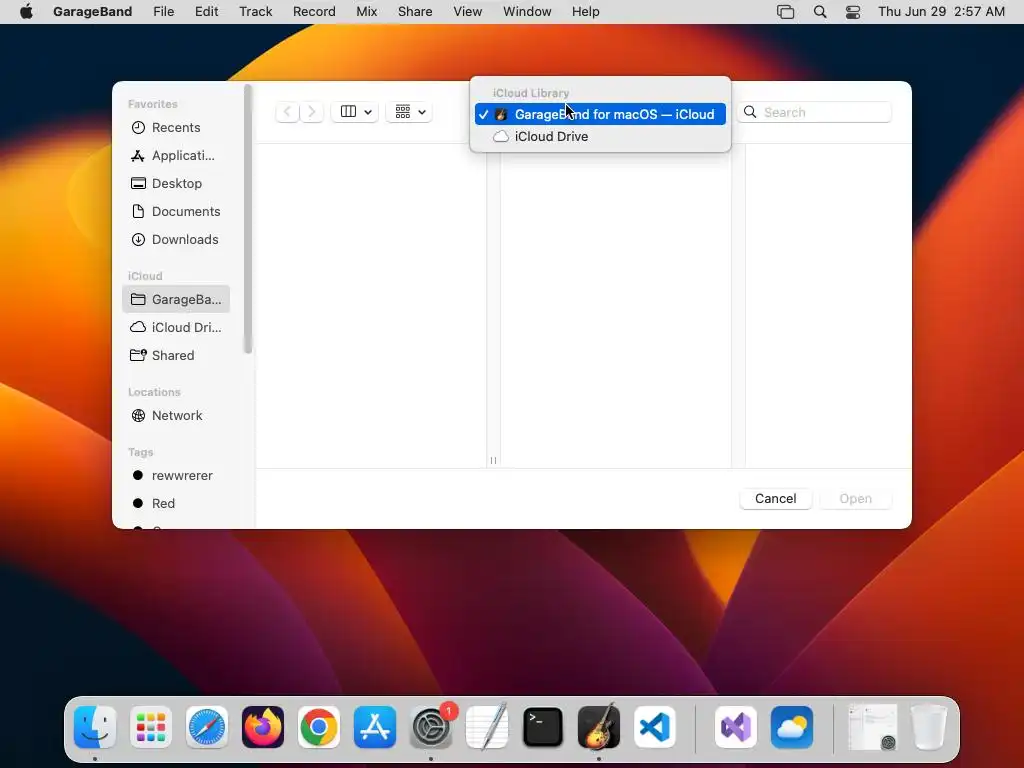Click the GarageBand guitar dock icon
Viewport: 1024px width, 768px height.
click(599, 727)
